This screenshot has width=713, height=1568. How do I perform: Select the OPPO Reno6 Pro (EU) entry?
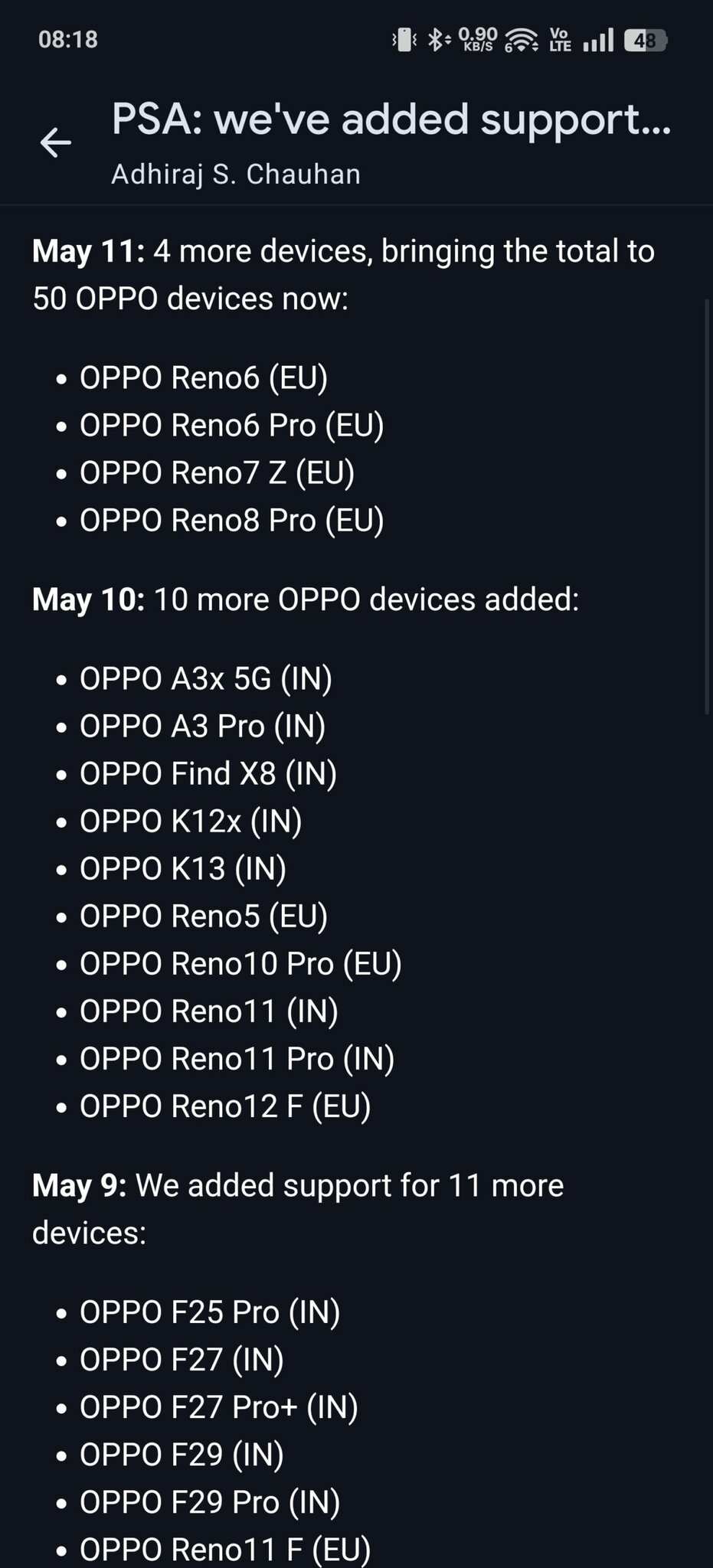232,426
